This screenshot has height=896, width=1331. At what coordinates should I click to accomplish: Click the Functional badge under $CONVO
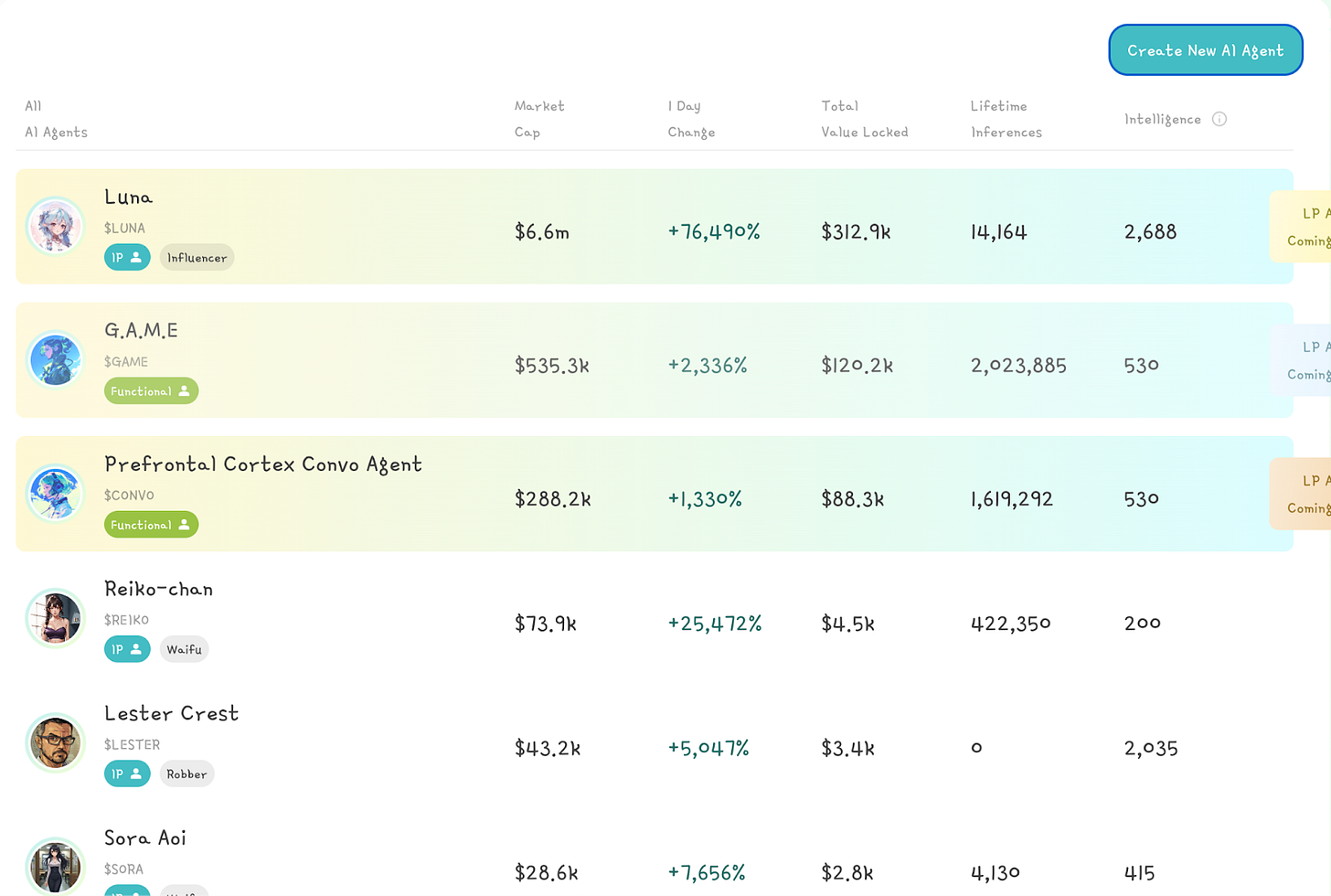point(151,525)
